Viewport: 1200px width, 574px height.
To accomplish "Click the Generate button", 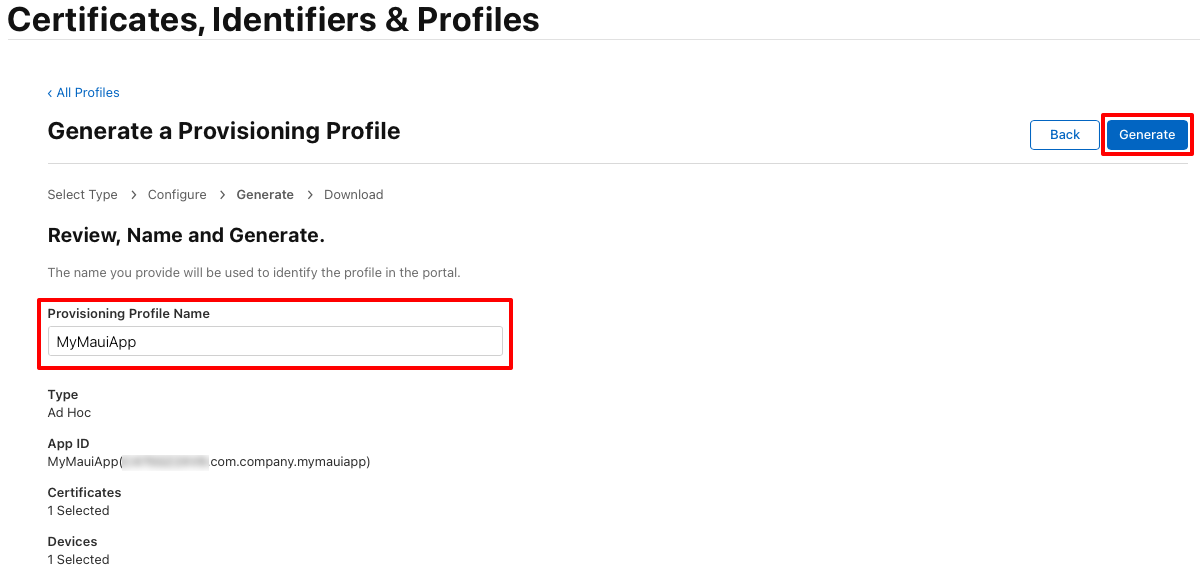I will (x=1147, y=135).
